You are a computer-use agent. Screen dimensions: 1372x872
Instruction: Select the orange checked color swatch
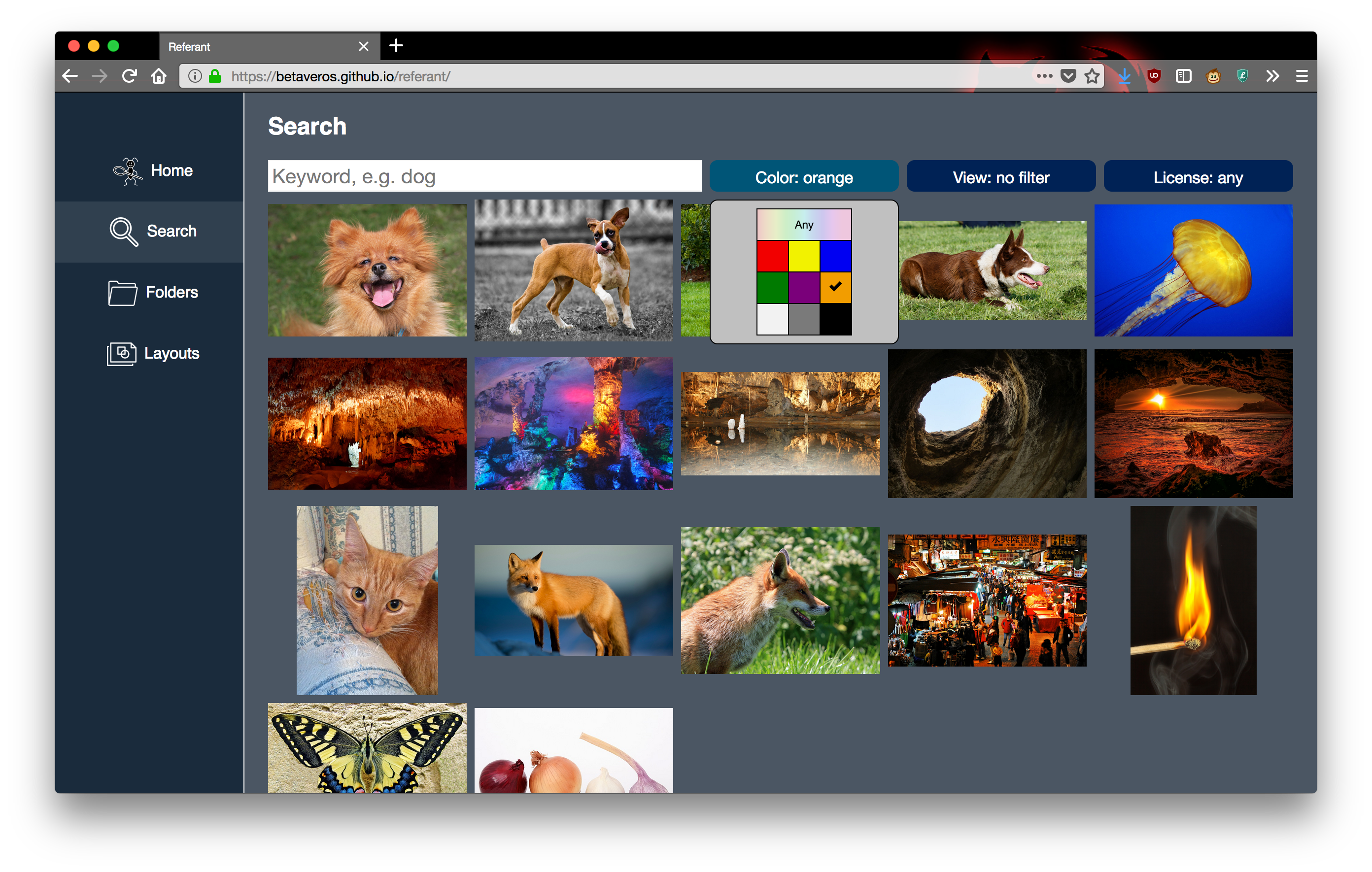(835, 287)
